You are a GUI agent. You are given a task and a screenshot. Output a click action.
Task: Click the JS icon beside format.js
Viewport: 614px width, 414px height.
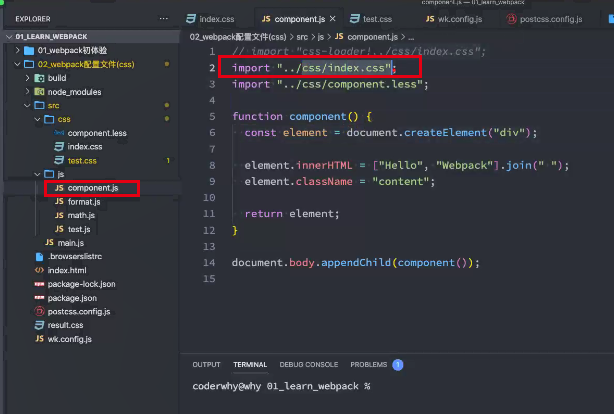pyautogui.click(x=59, y=201)
